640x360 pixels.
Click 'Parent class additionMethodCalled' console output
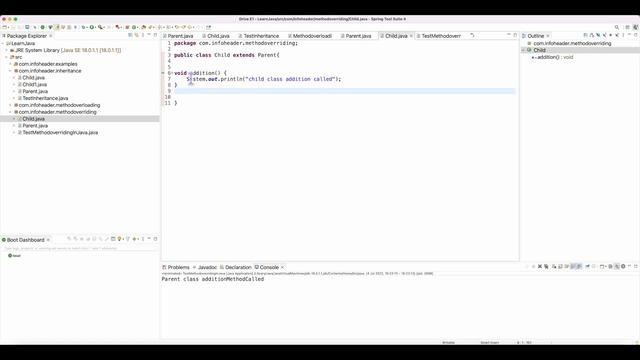point(213,279)
